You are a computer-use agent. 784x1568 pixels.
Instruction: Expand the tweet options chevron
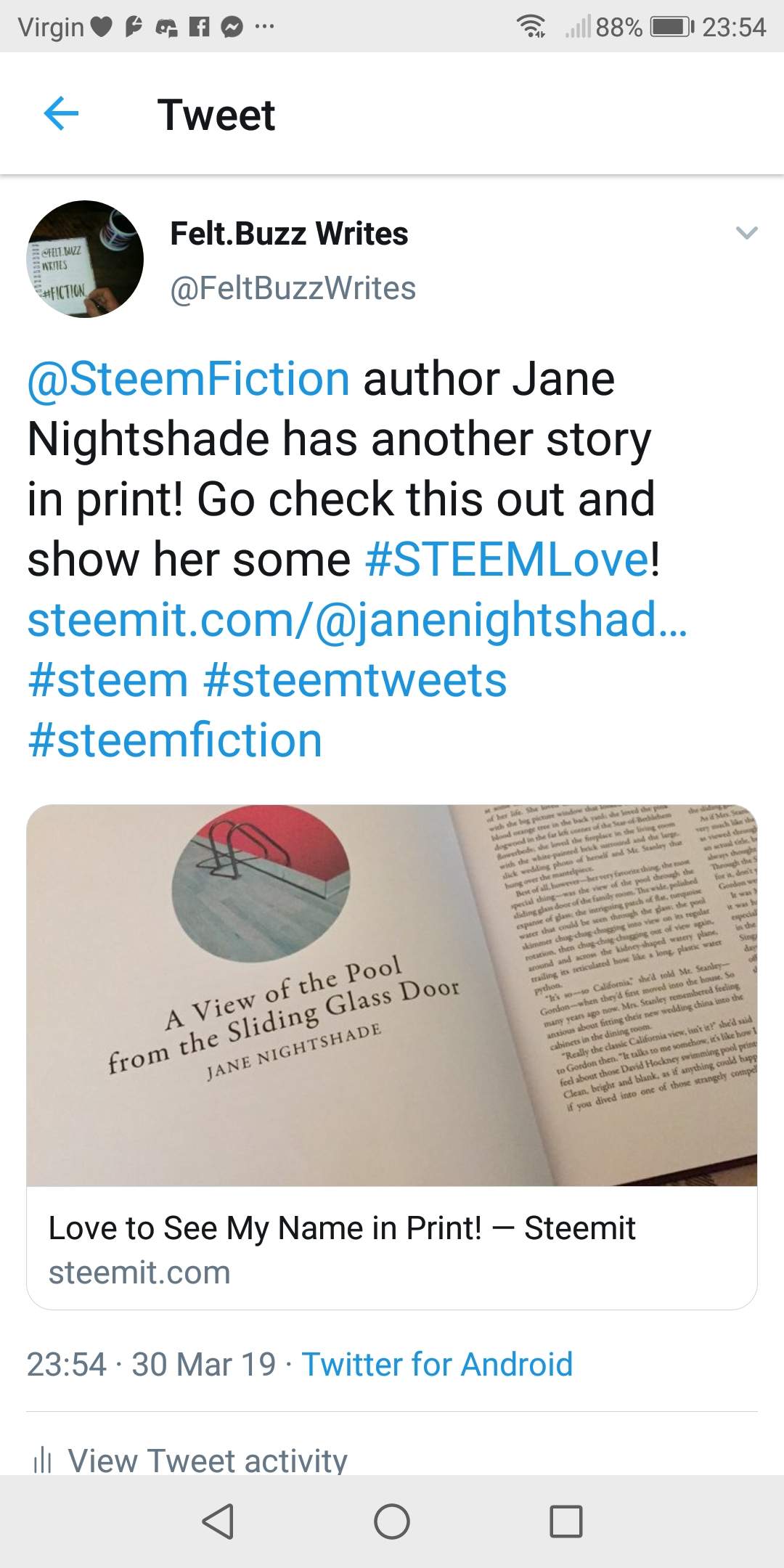746,233
